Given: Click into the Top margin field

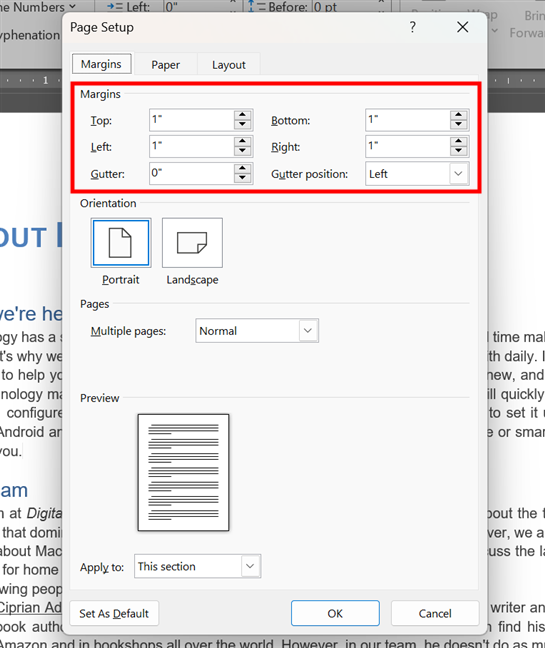Looking at the screenshot, I should point(192,120).
